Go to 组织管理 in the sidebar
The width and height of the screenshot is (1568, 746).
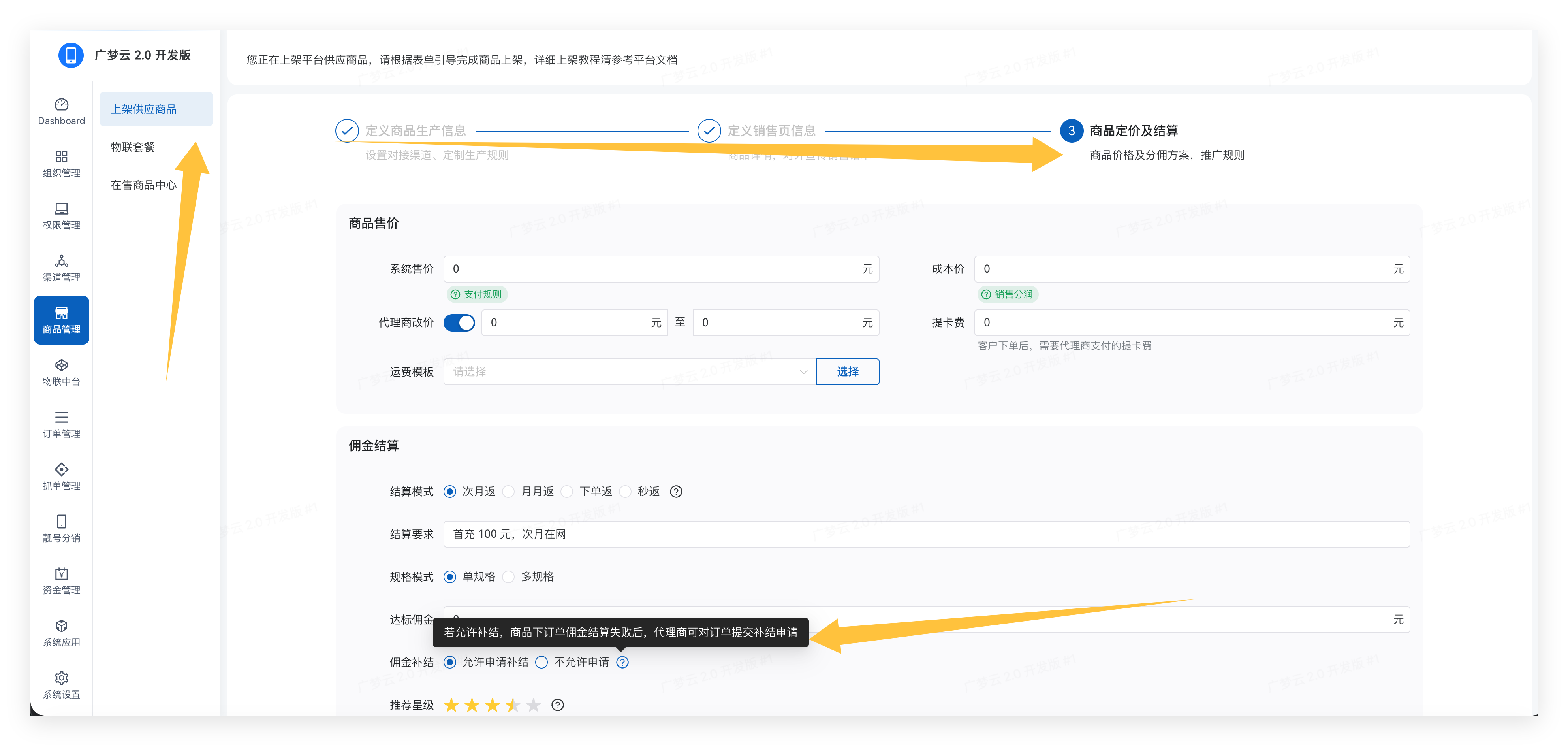coord(62,164)
